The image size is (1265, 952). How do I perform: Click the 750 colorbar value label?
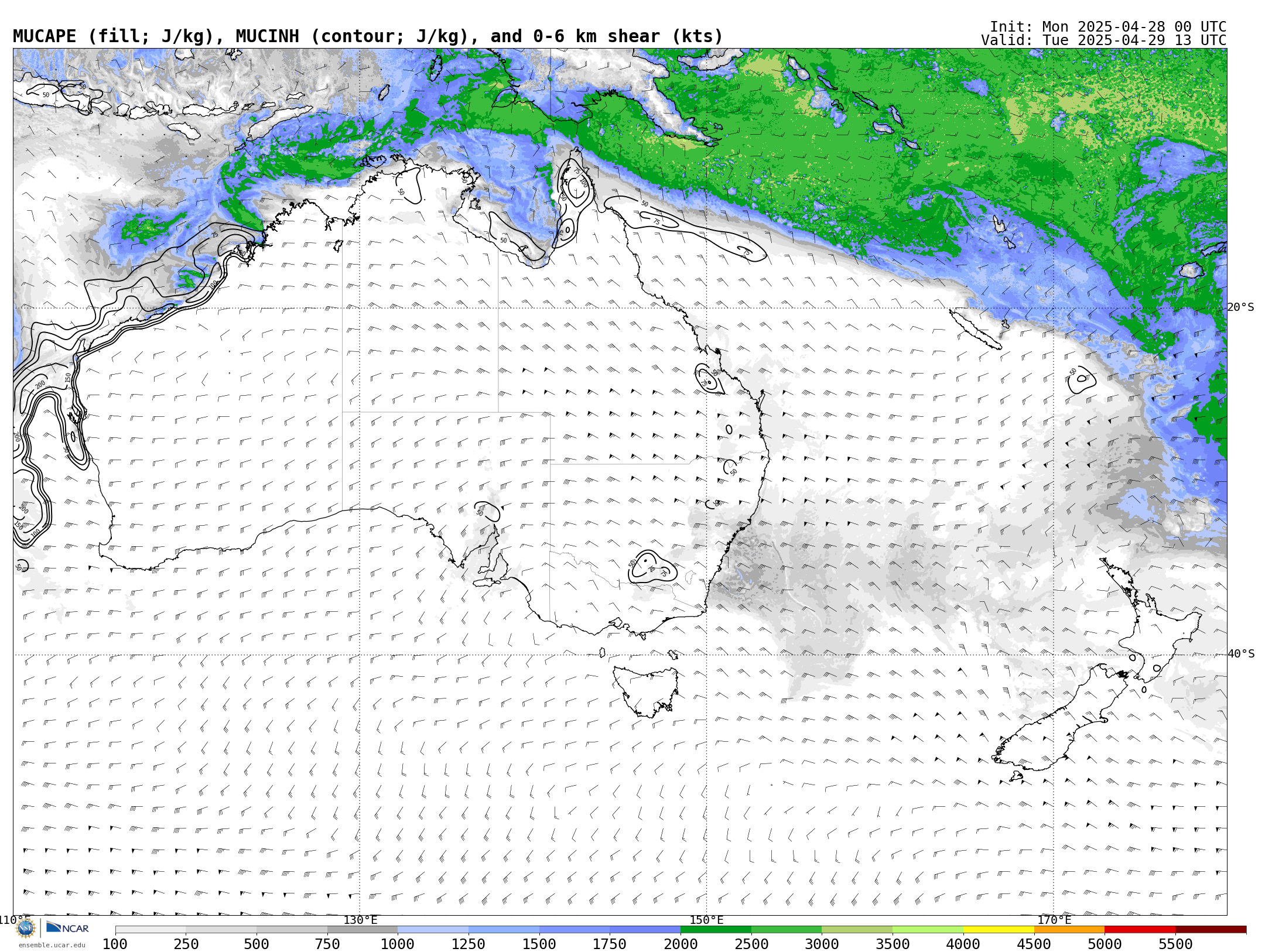click(327, 944)
